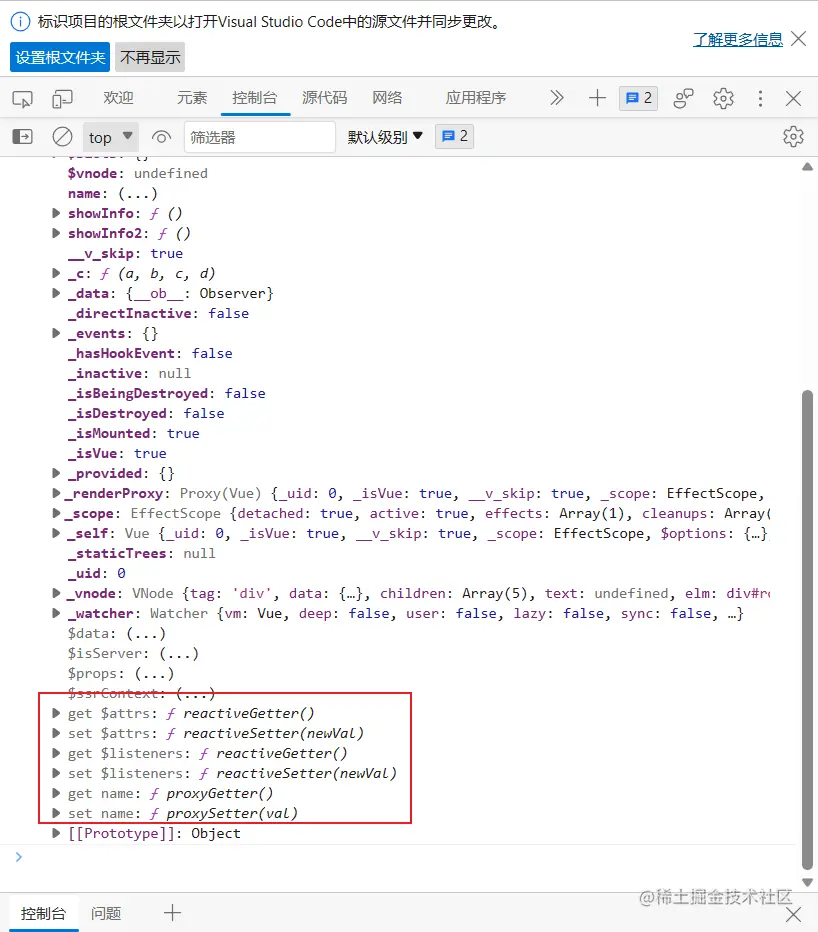The width and height of the screenshot is (818, 932).
Task: Expand the _data object entry
Action: pyautogui.click(x=56, y=293)
